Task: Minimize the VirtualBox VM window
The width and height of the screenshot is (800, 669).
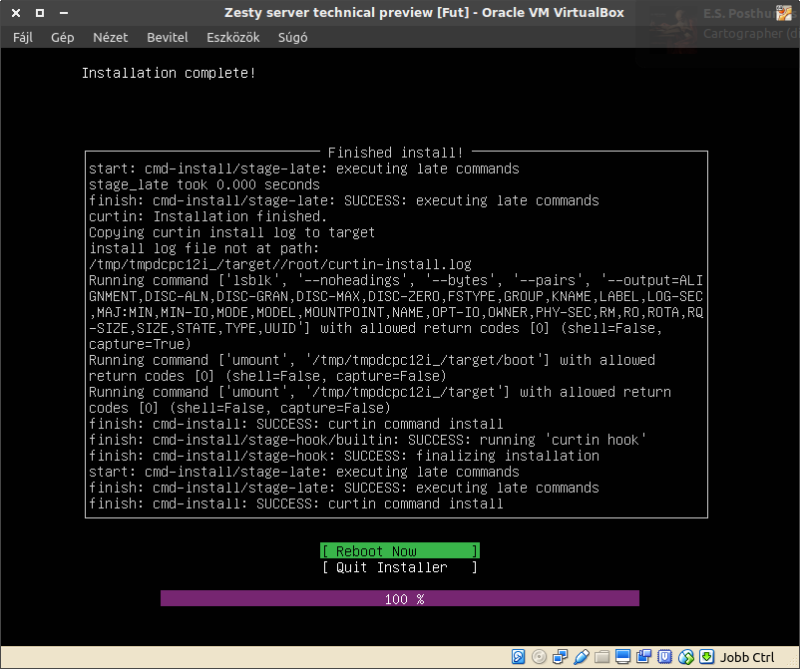Action: [x=64, y=13]
